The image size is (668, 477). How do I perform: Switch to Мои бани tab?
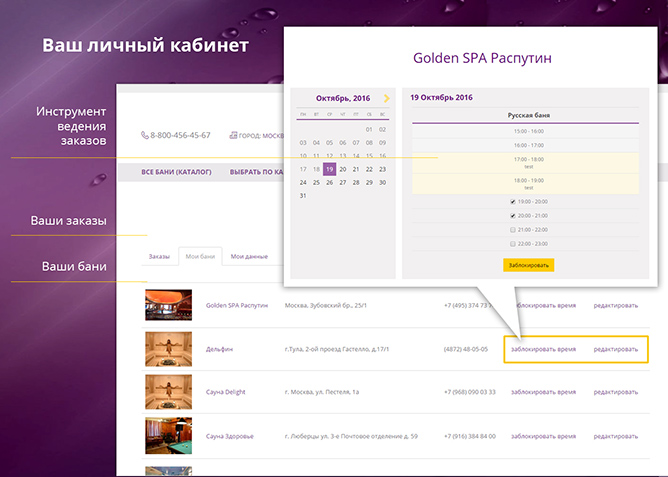[200, 256]
